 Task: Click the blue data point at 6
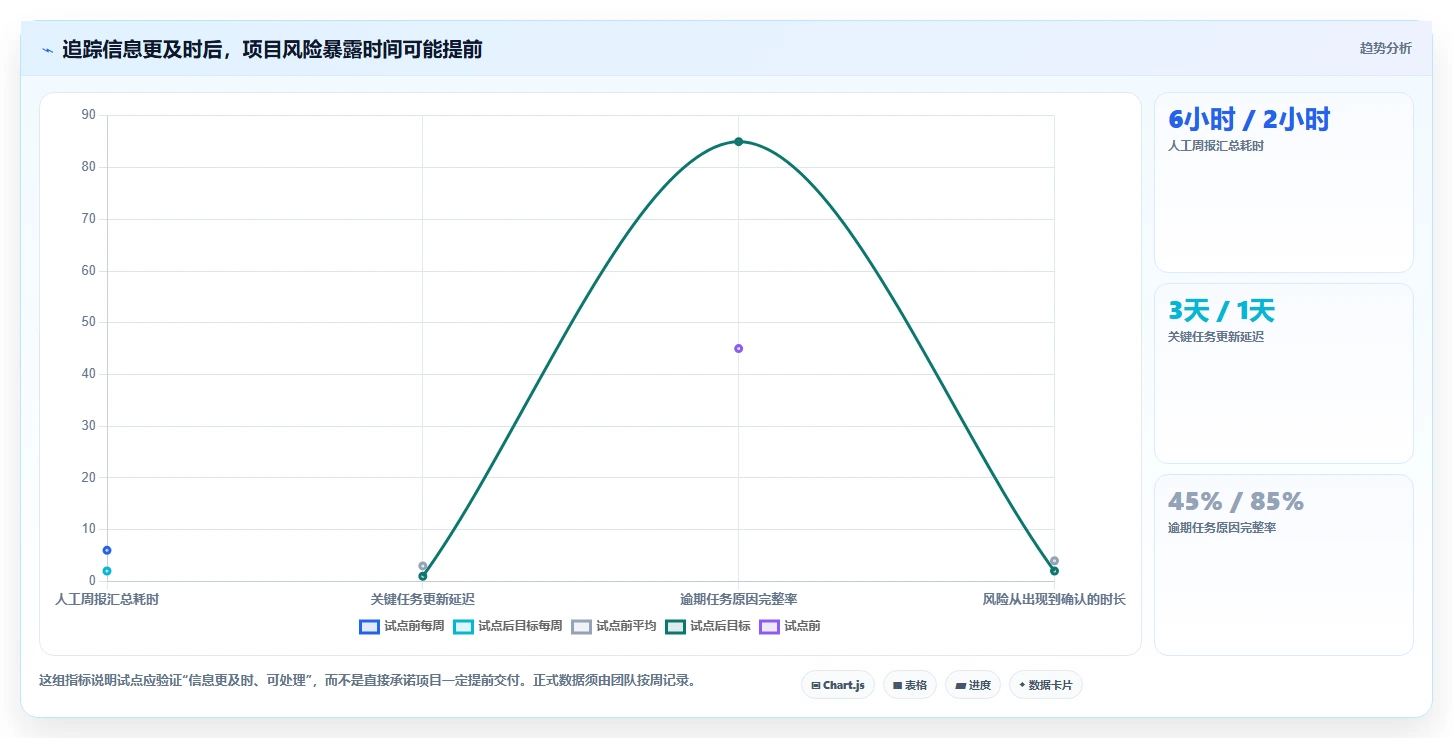click(107, 550)
